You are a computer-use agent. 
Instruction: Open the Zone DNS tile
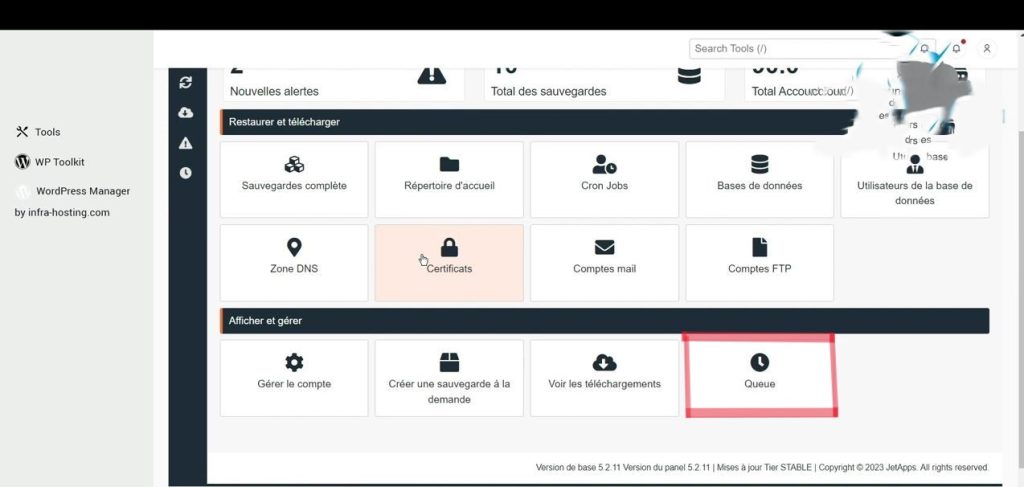tap(294, 263)
